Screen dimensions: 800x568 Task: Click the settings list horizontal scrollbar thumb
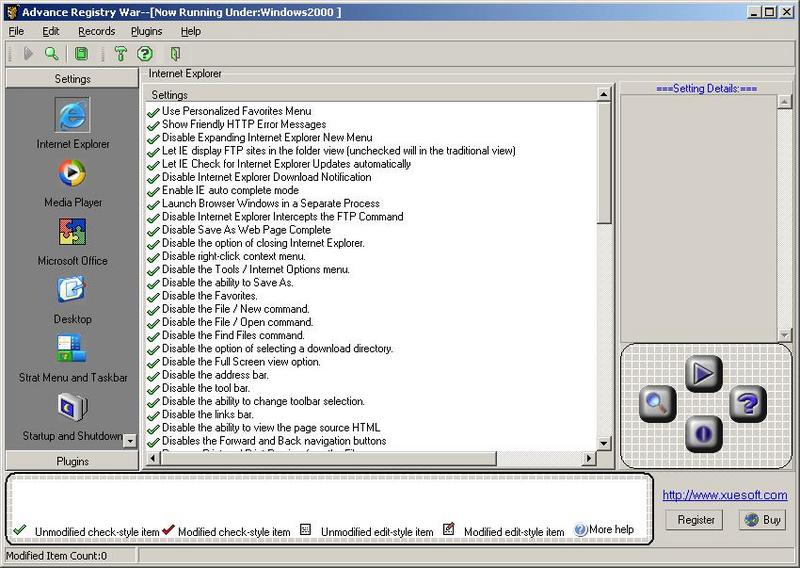coord(328,458)
